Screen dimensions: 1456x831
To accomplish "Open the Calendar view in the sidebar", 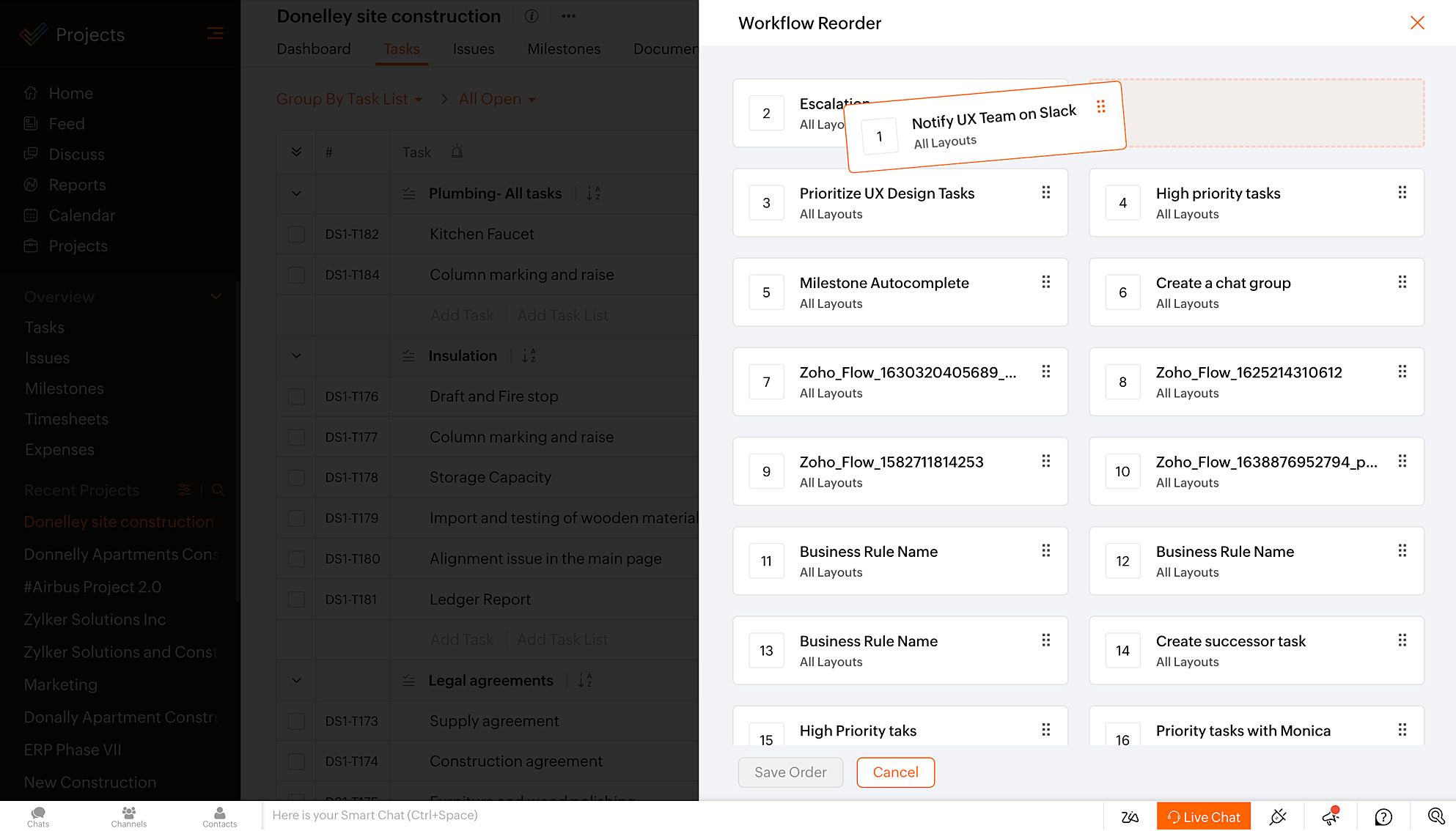I will click(x=81, y=215).
